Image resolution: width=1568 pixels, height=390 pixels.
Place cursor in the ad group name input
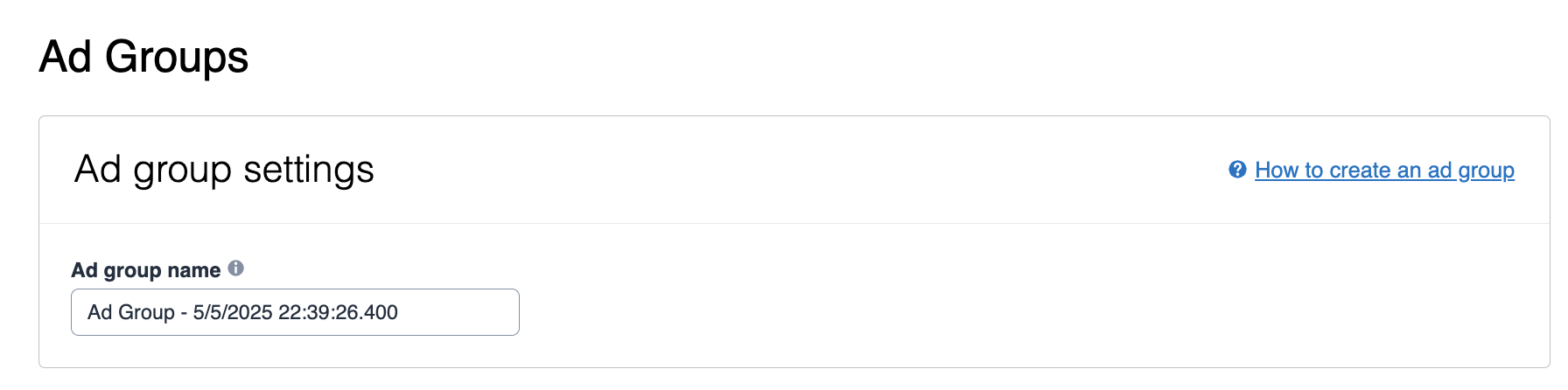(295, 312)
